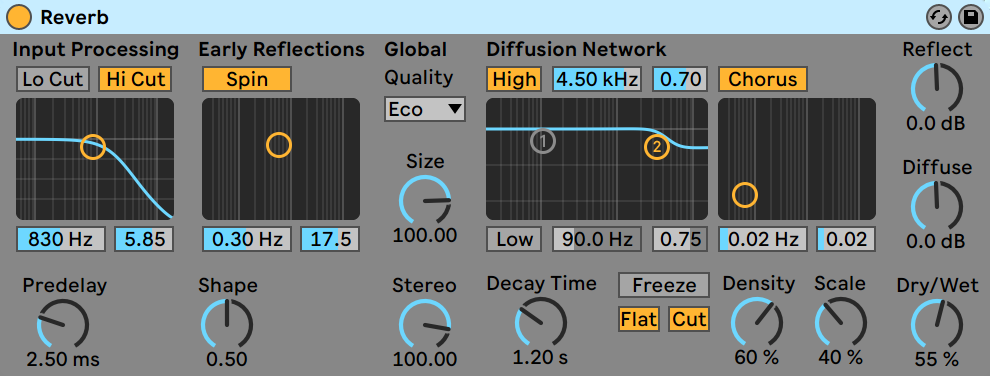Enable the Low shelf filter
The height and width of the screenshot is (376, 990).
pyautogui.click(x=514, y=239)
